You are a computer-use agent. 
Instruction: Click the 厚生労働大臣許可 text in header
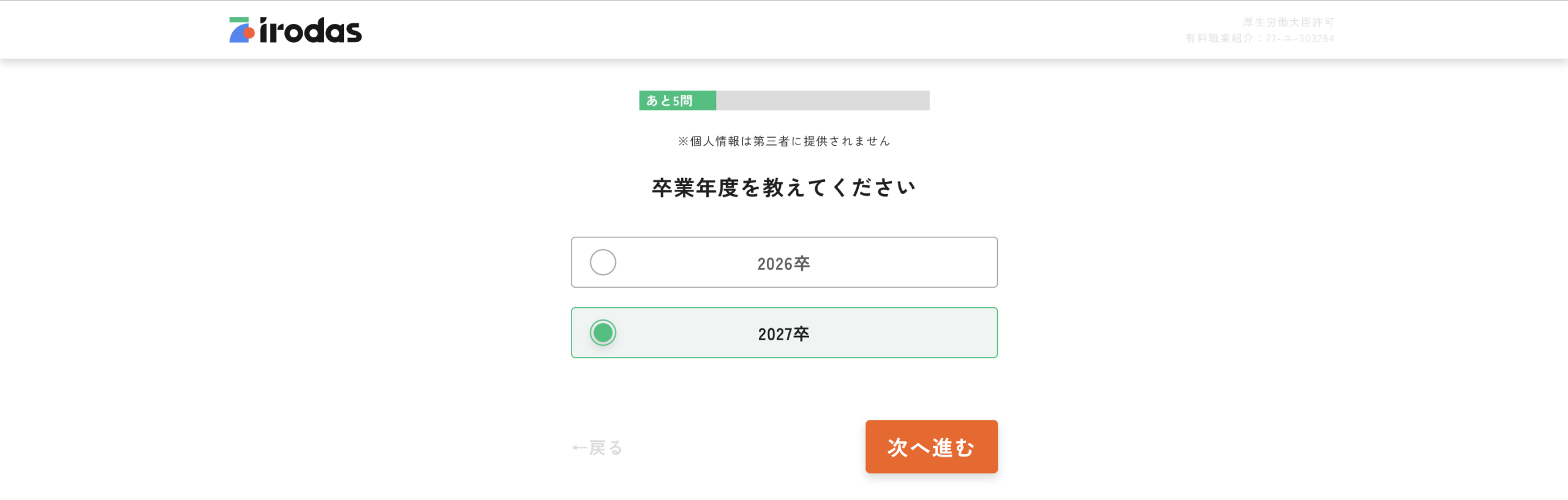pos(1288,23)
